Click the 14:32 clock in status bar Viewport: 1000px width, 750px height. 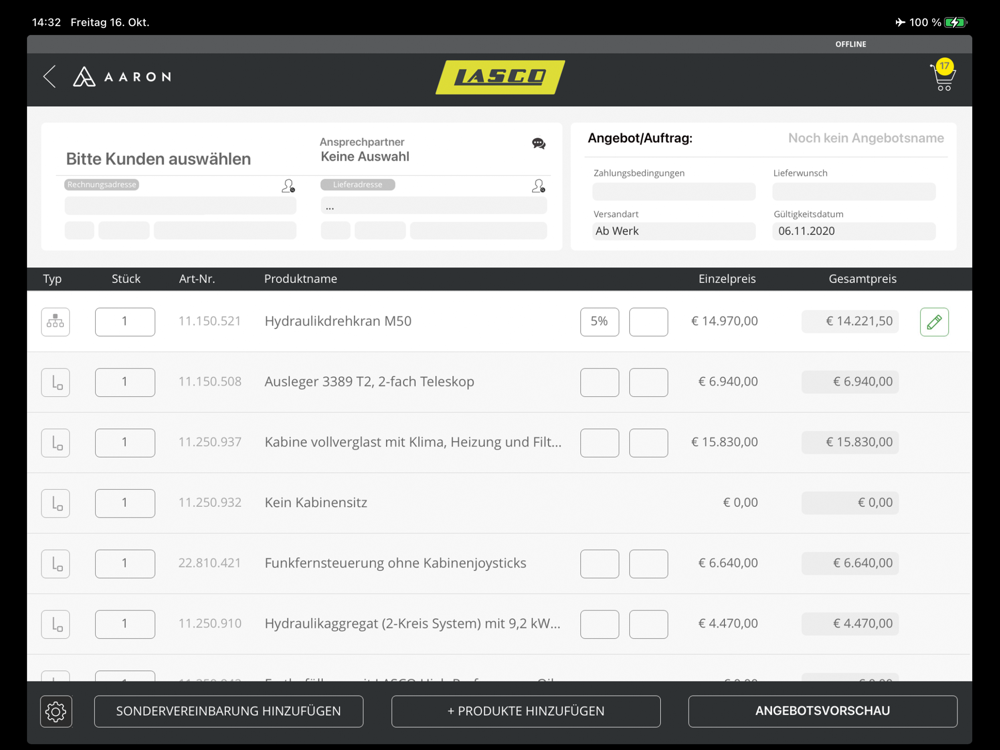(46, 22)
